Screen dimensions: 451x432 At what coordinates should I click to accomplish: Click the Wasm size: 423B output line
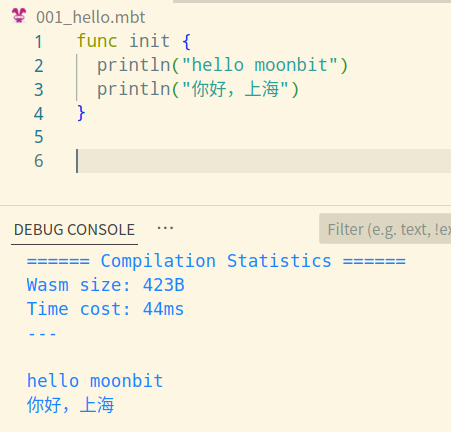pyautogui.click(x=106, y=285)
